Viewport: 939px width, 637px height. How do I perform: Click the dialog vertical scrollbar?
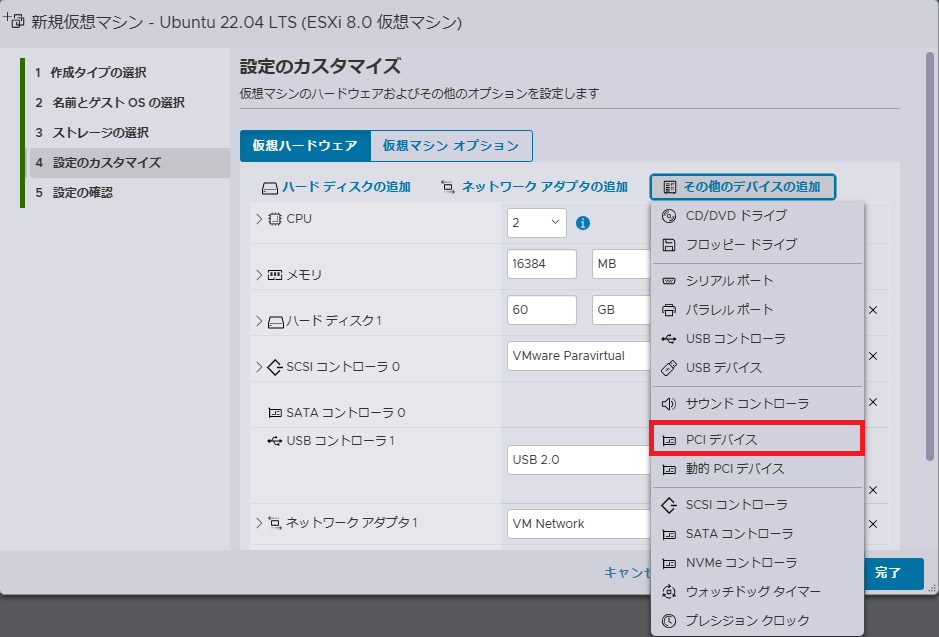[x=929, y=256]
